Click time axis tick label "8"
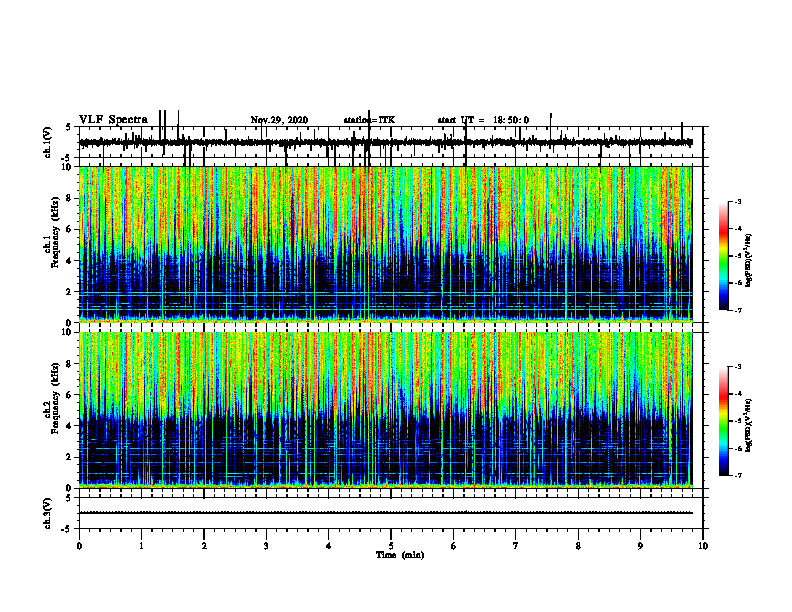This screenshot has height=612, width=792. click(x=578, y=546)
